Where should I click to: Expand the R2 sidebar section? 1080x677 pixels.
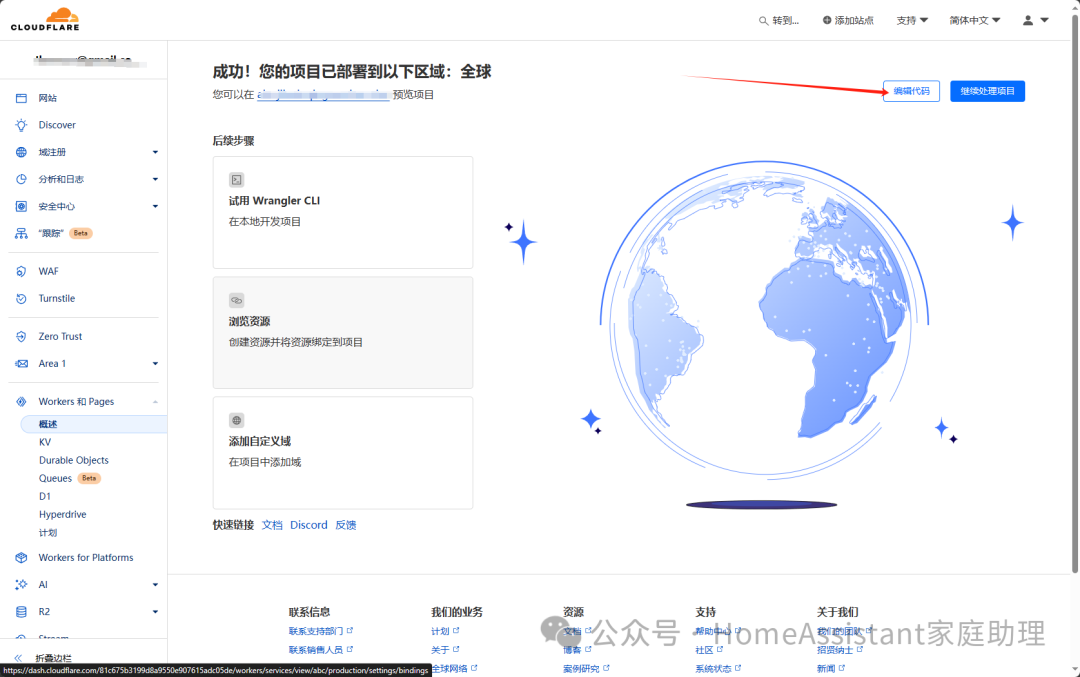pos(155,612)
